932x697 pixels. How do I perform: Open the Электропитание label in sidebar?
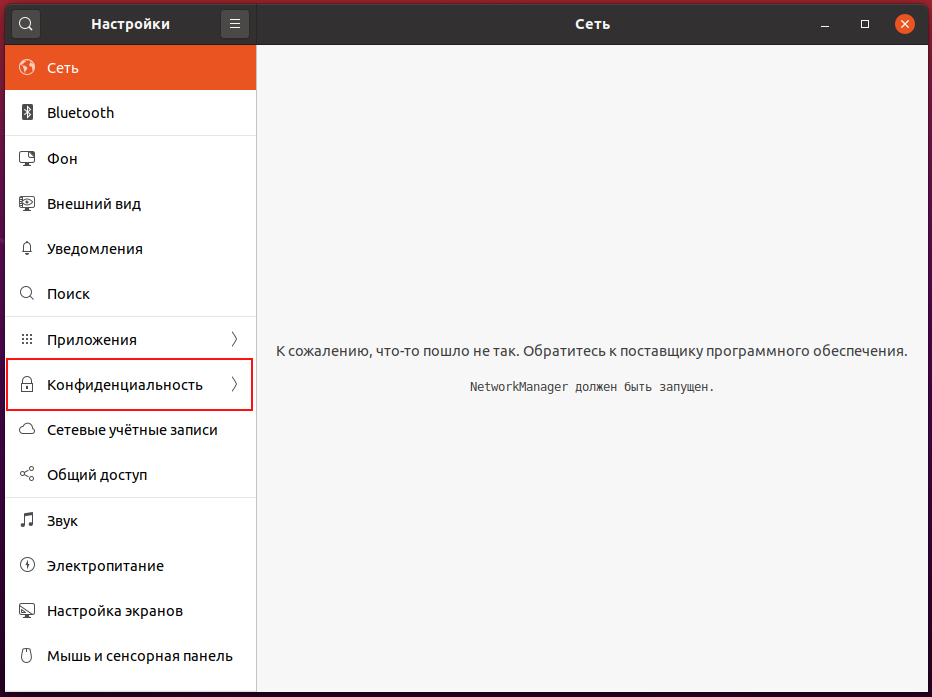point(105,566)
